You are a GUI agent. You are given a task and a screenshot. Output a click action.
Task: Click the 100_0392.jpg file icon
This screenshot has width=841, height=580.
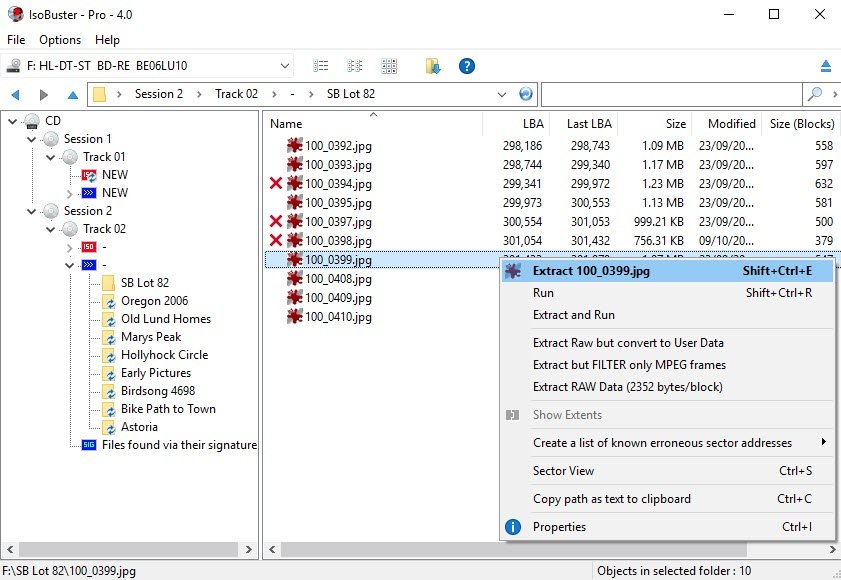tap(294, 145)
